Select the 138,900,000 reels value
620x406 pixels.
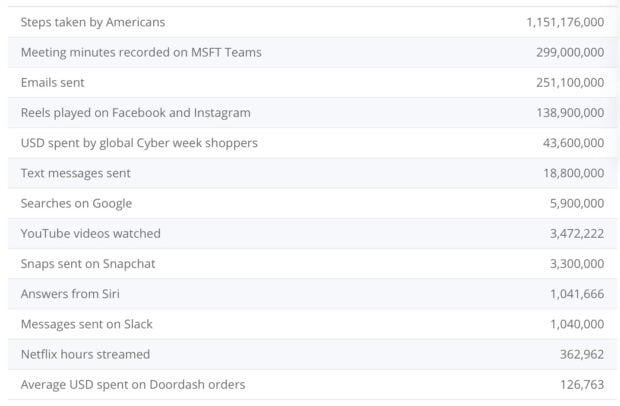[569, 113]
